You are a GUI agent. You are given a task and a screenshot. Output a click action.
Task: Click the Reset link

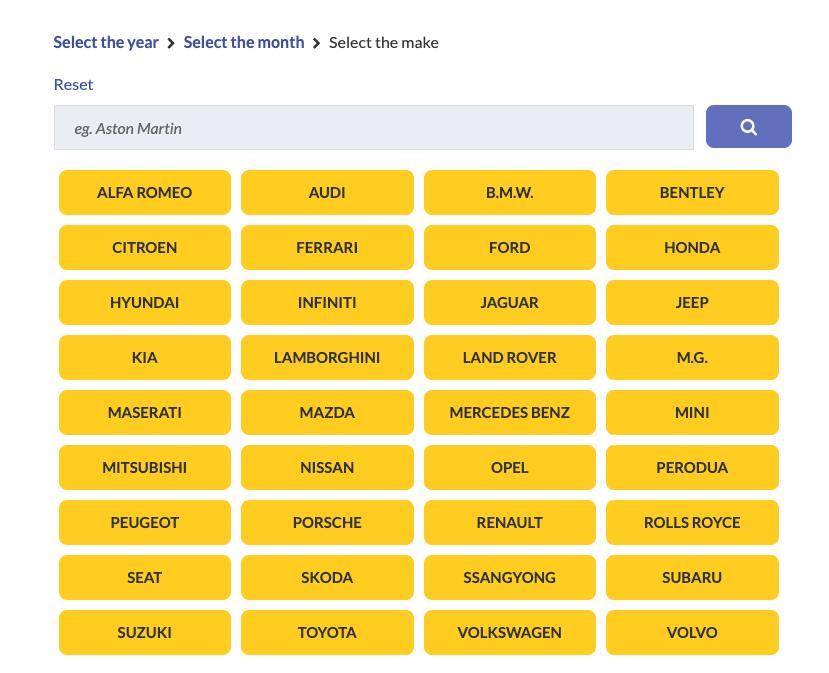pos(73,84)
